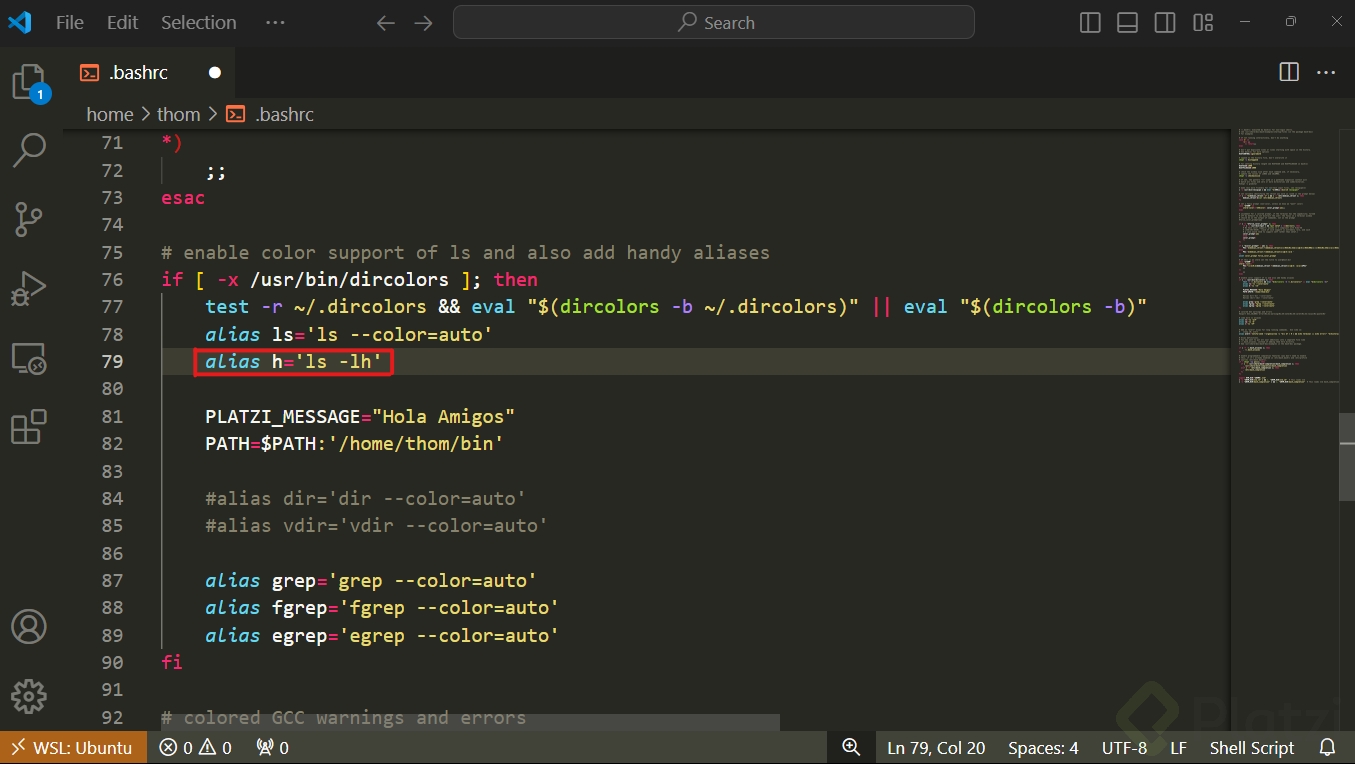Open the Extensions view
Screen dimensions: 1355x764
pyautogui.click(x=29, y=426)
